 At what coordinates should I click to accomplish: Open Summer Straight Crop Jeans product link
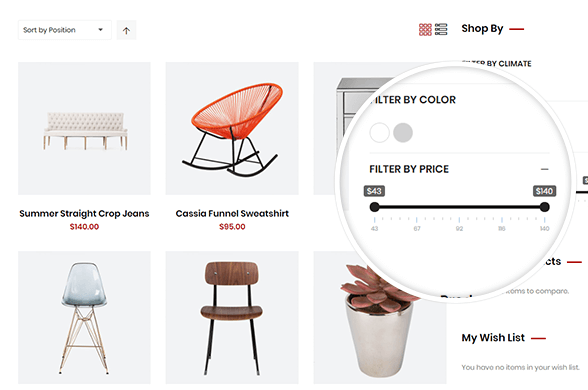coord(84,213)
